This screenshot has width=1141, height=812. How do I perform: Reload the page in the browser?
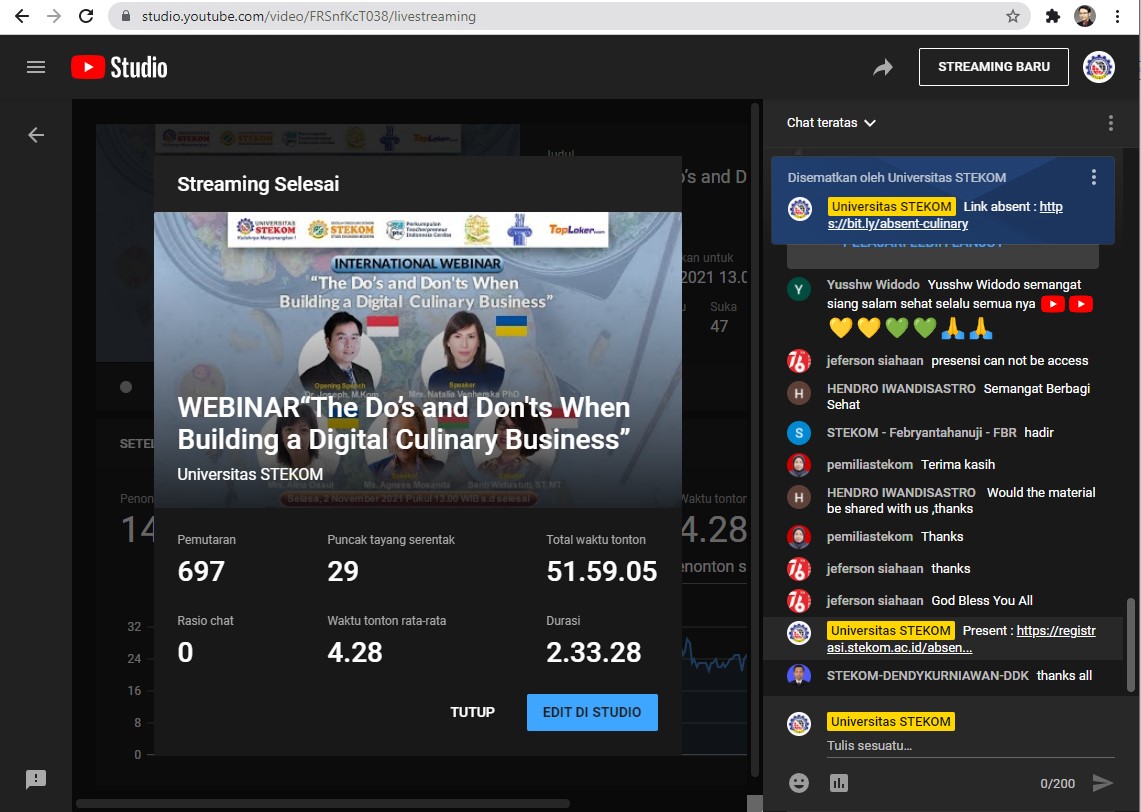pos(86,16)
